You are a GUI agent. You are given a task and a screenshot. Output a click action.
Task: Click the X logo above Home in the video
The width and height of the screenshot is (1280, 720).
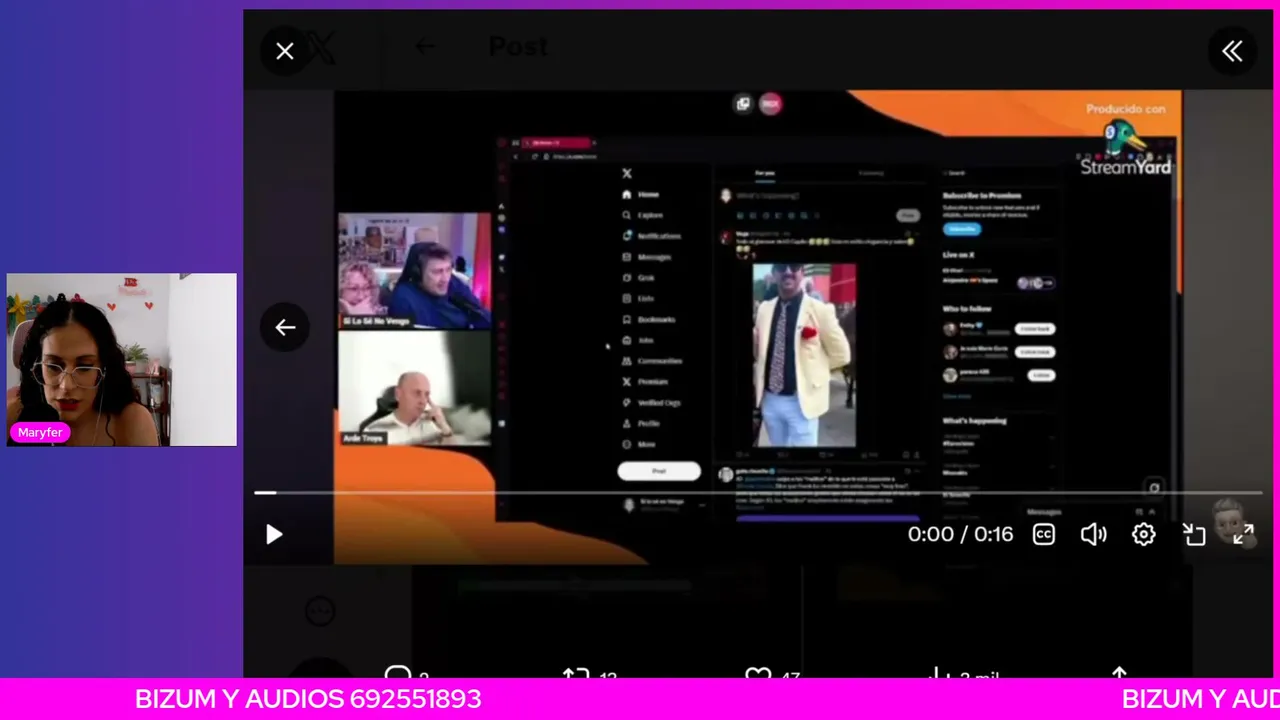coord(627,174)
